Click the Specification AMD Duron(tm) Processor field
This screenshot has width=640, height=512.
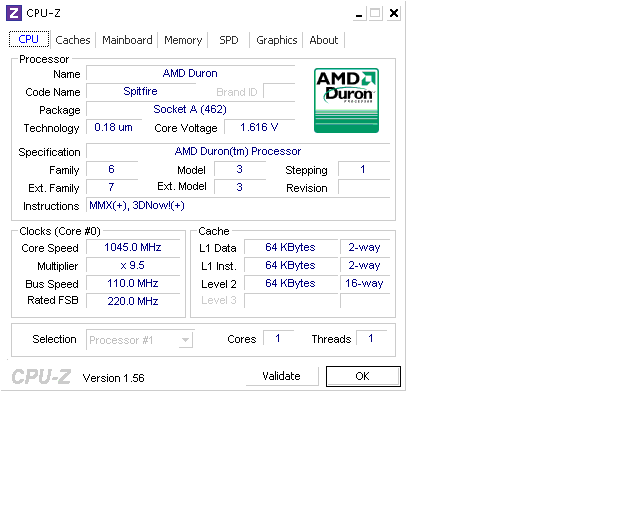tap(238, 151)
